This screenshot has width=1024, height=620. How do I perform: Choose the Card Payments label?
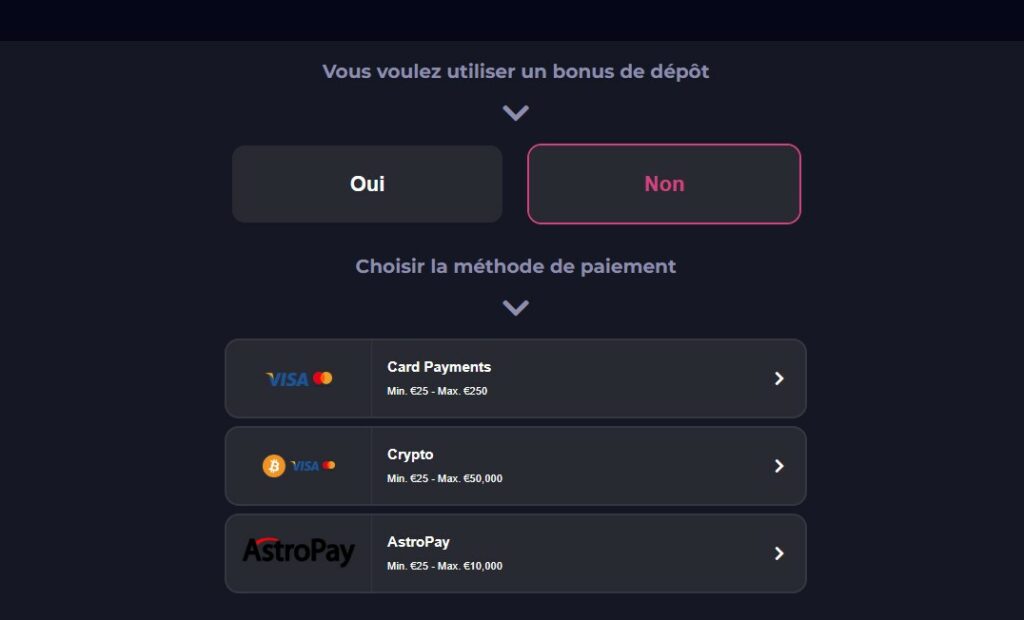tap(439, 367)
